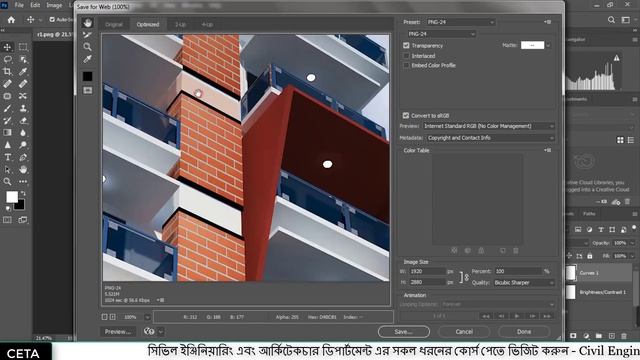Screen dimensions: 640x360
Task: Click the Preview... button
Action: pos(118,331)
